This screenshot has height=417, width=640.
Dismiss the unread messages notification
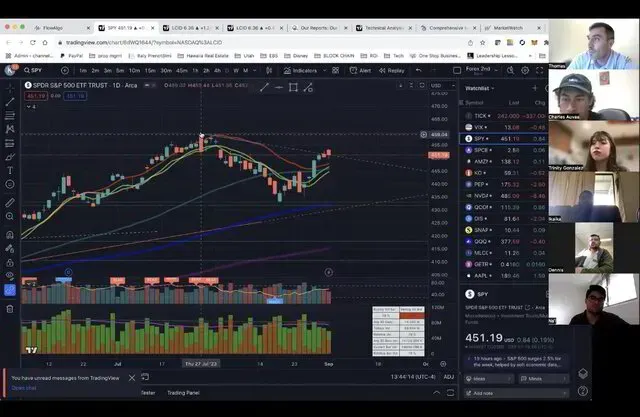point(132,378)
